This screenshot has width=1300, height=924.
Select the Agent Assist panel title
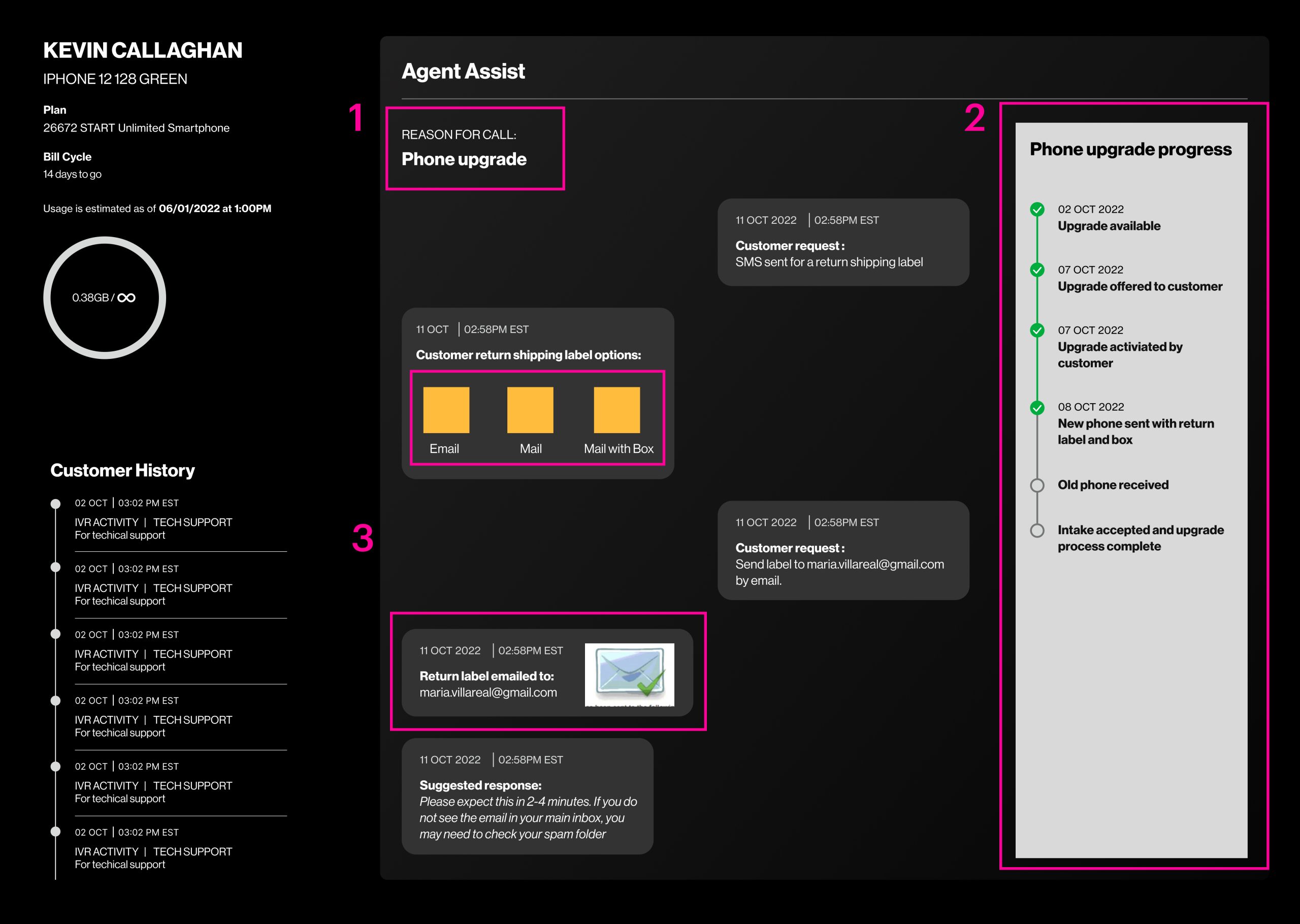click(x=464, y=72)
